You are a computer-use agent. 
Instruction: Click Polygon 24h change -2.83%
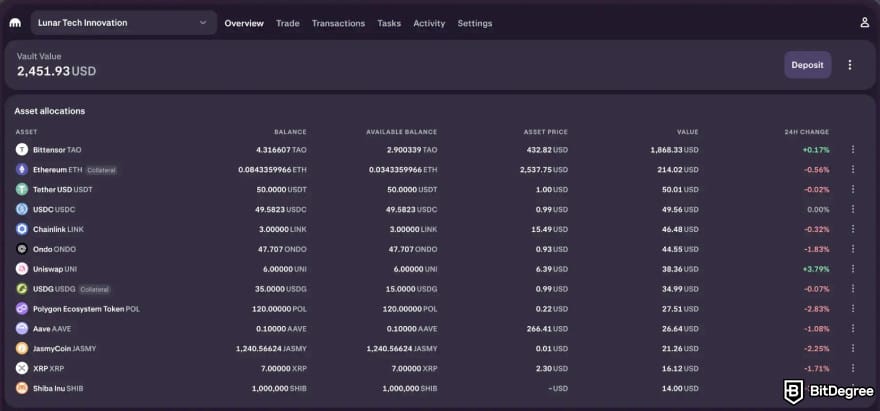pyautogui.click(x=816, y=309)
